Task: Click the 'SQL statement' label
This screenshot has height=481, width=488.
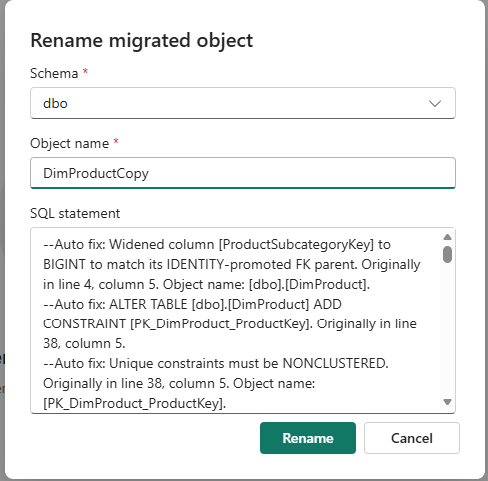Action: pos(75,213)
